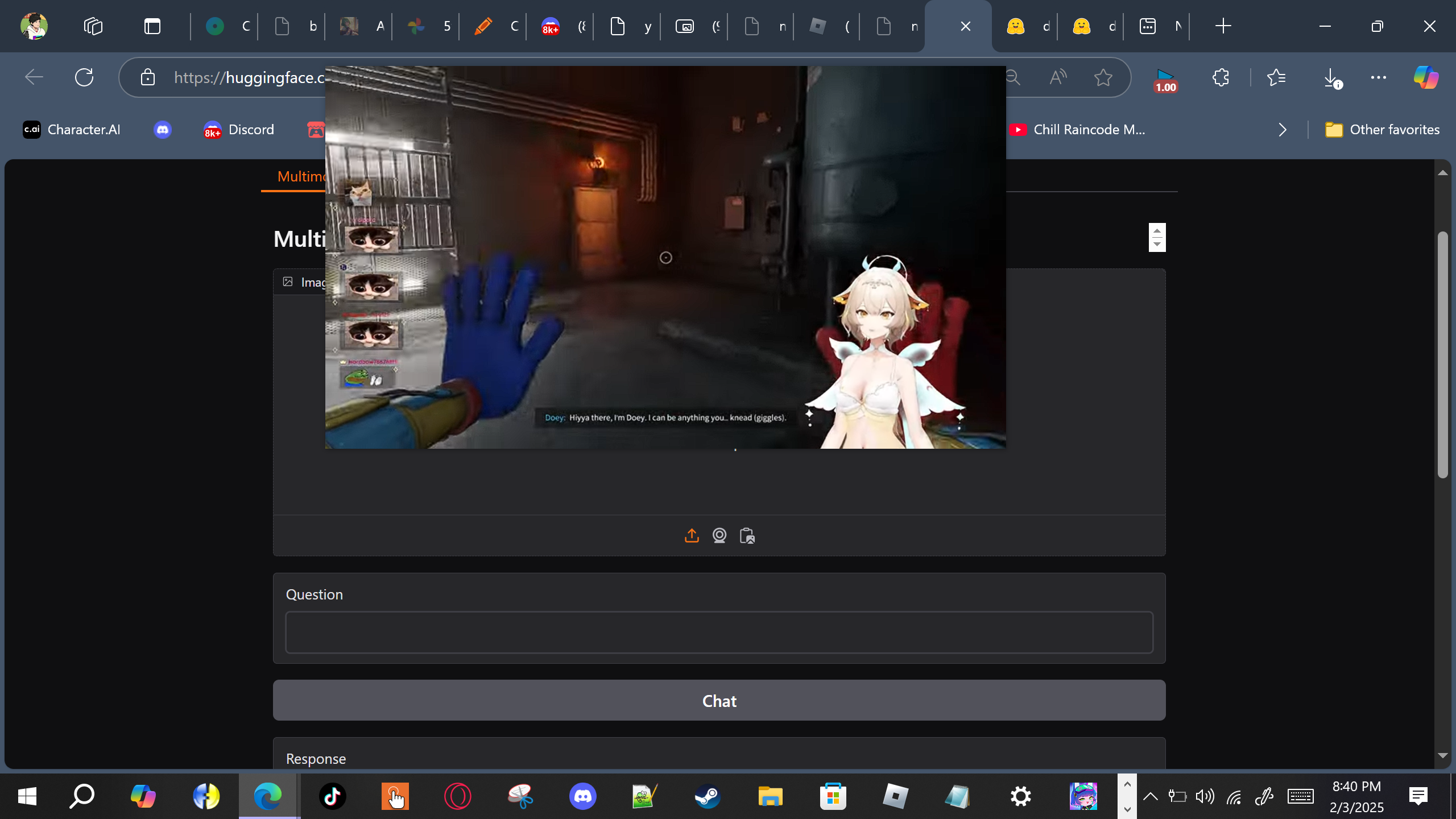Show hidden system tray icons
The height and width of the screenshot is (819, 1456).
[1150, 796]
